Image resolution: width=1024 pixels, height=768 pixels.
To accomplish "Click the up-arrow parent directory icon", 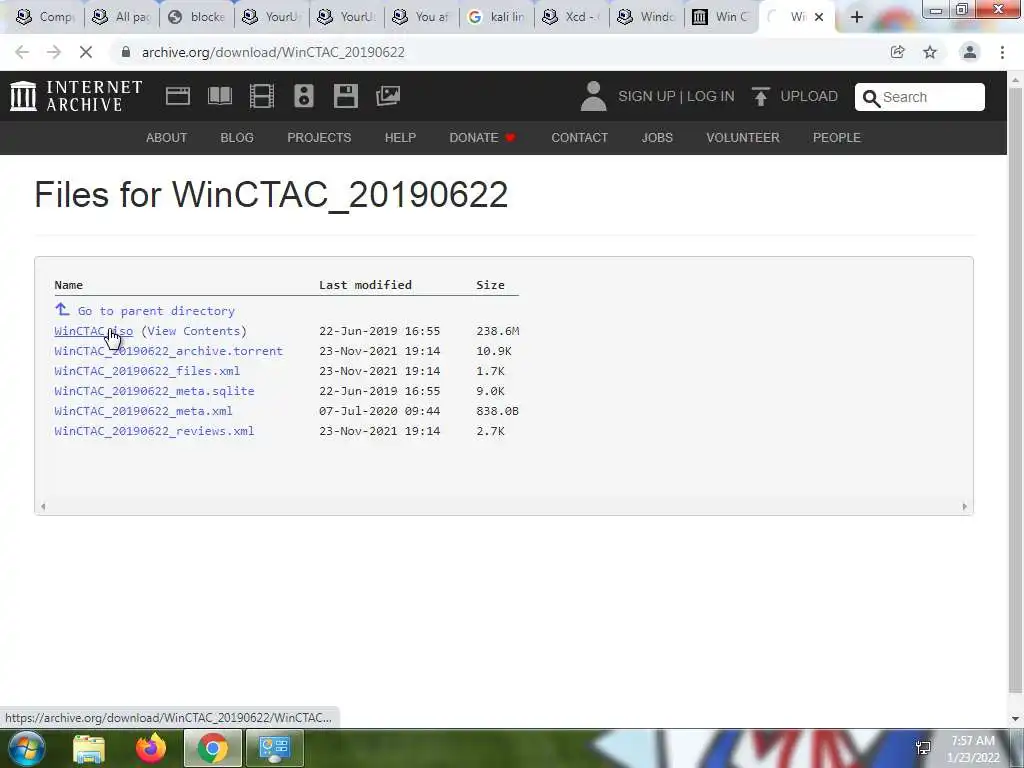I will (62, 310).
